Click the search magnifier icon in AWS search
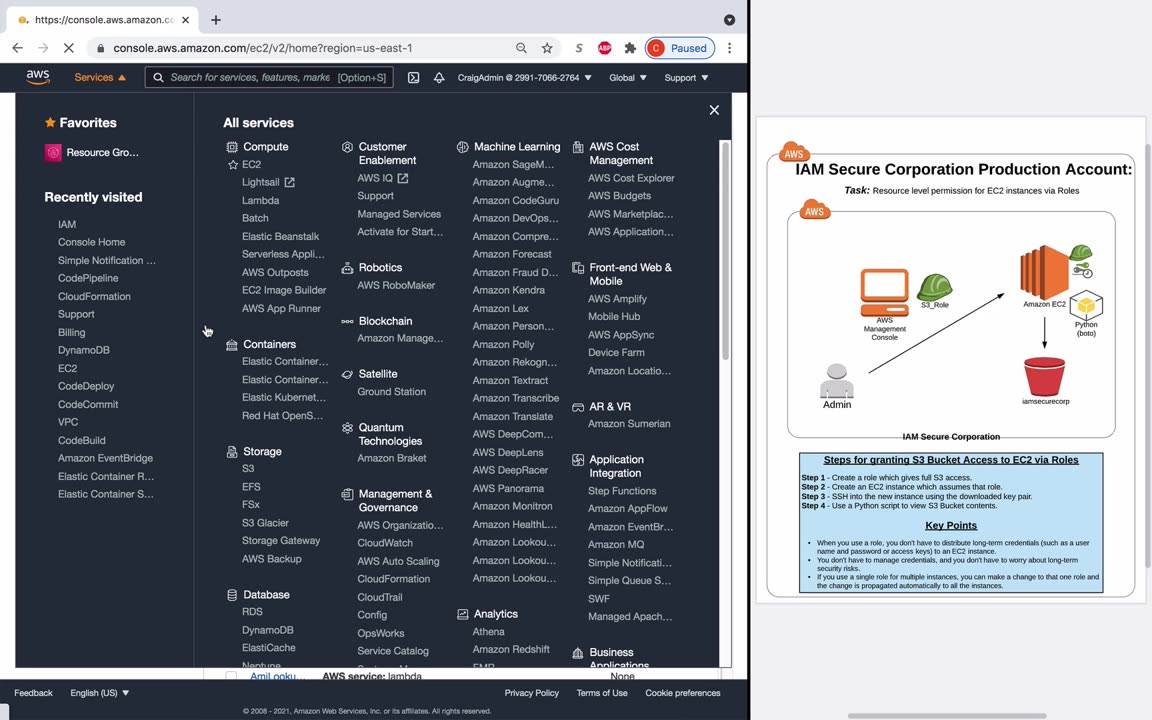This screenshot has width=1152, height=720. click(158, 77)
